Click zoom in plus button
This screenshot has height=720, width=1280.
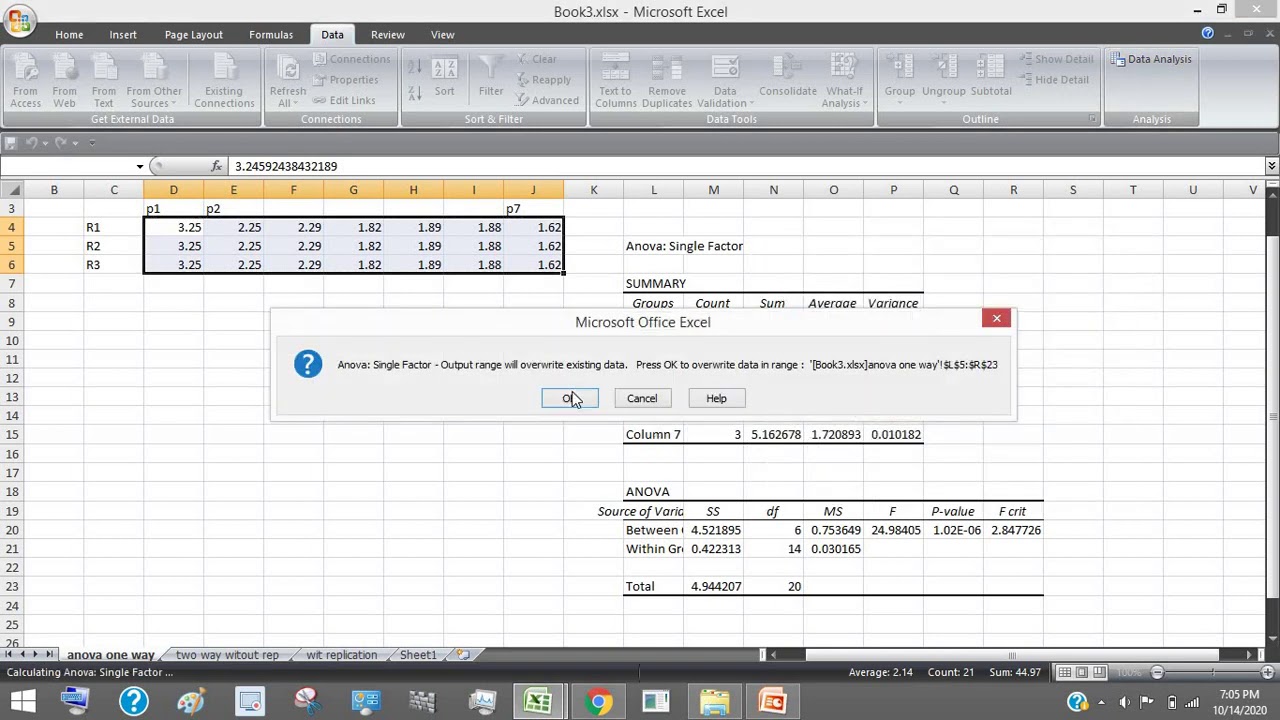[x=1268, y=672]
